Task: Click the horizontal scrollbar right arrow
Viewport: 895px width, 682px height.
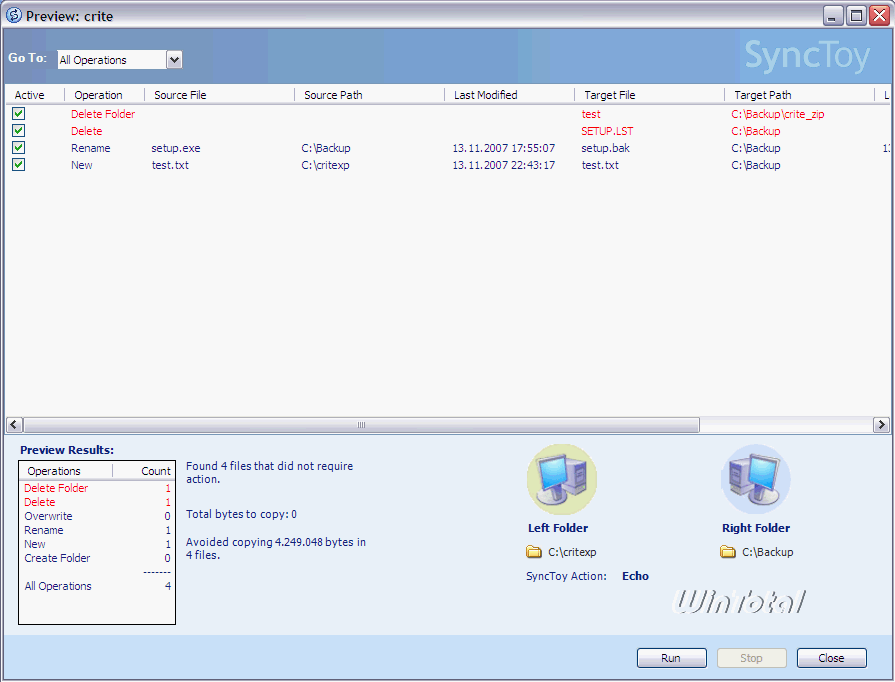Action: [881, 425]
